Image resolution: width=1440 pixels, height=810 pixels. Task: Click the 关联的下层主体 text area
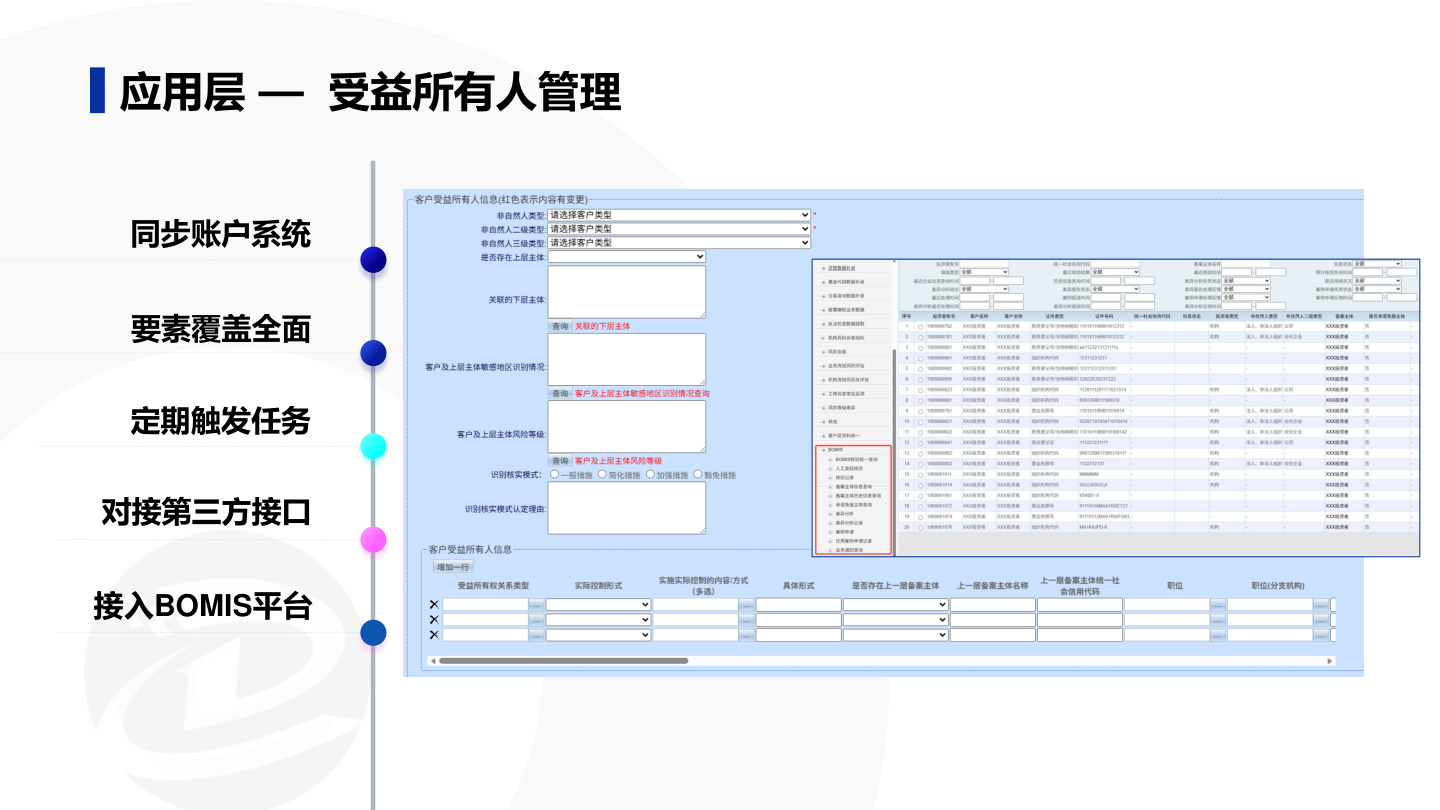click(627, 292)
